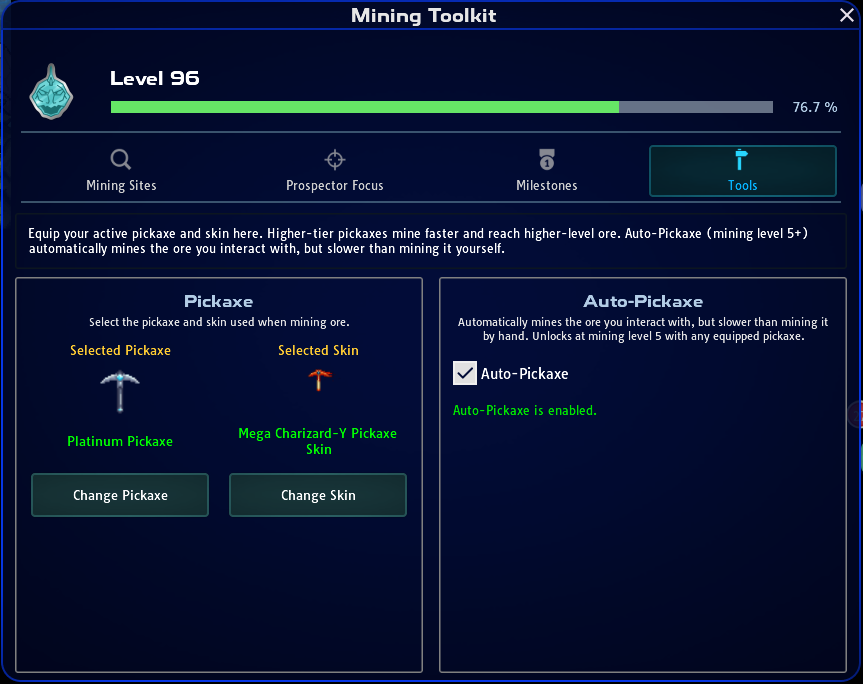
Task: Click the Auto-Pickaxe checkbox label
Action: (x=525, y=374)
